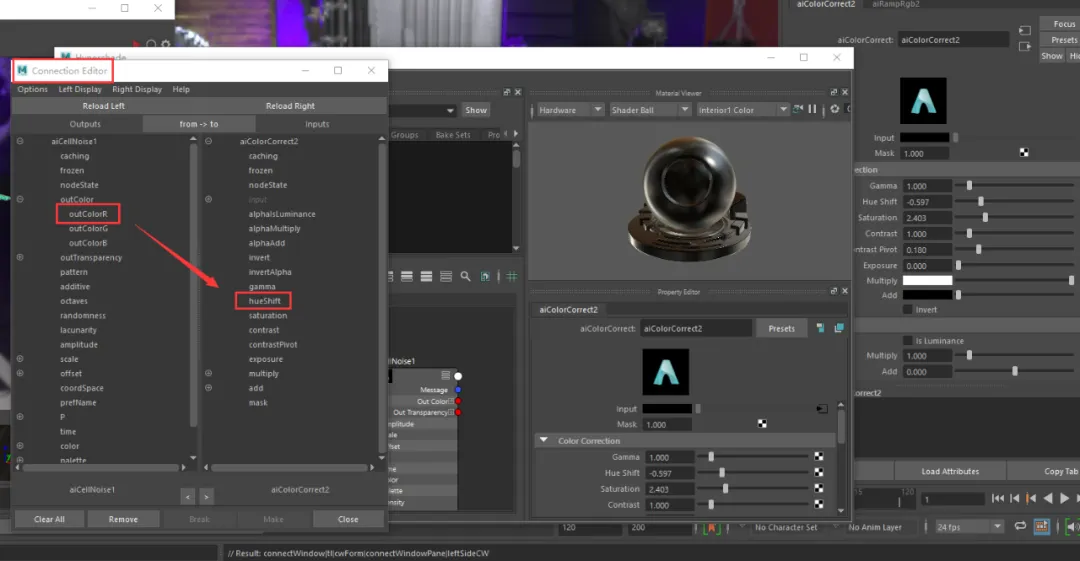Open Material Viewer settings gear
The height and width of the screenshot is (561, 1080).
[x=835, y=109]
